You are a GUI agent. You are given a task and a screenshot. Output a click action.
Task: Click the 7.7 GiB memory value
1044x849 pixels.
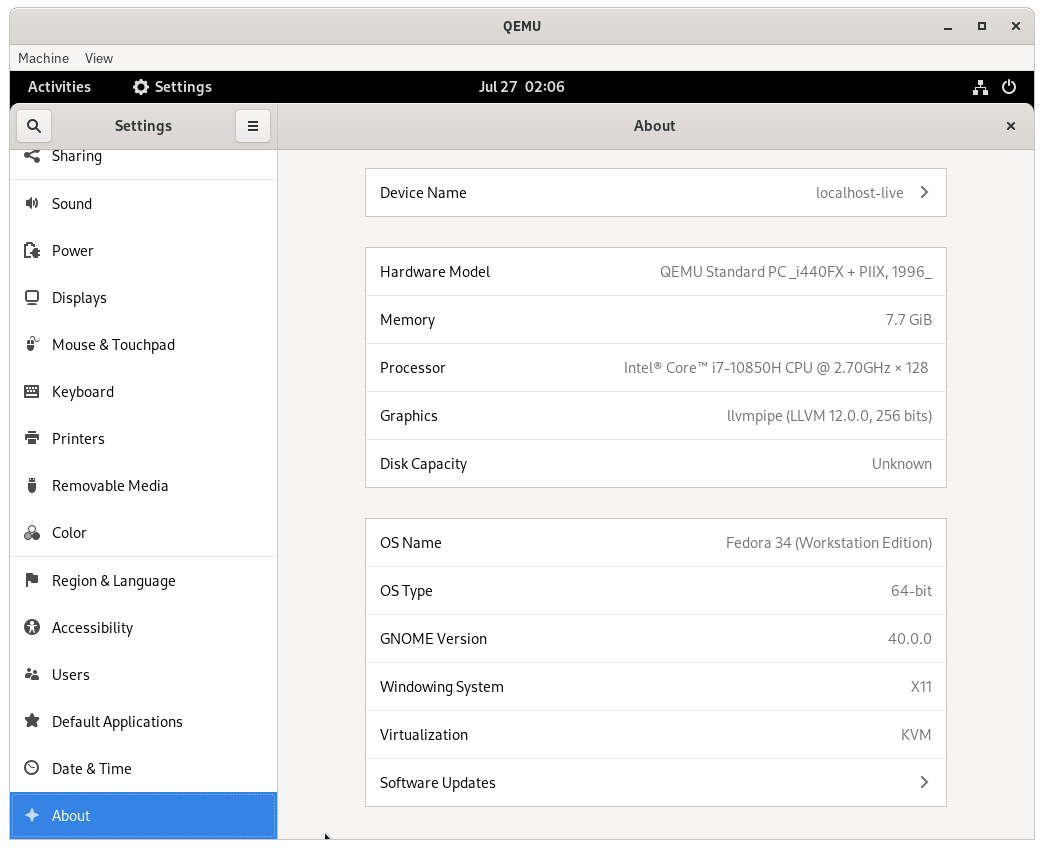908,320
